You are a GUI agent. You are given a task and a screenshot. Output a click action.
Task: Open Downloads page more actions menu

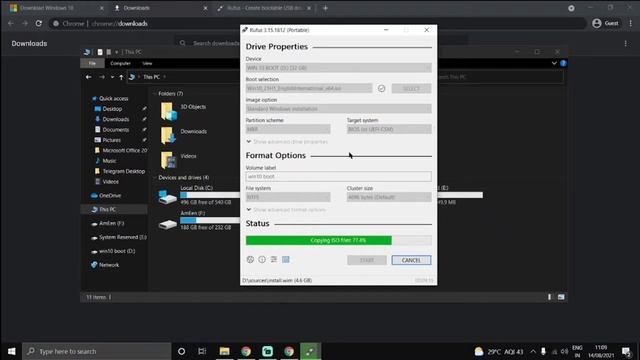625,43
